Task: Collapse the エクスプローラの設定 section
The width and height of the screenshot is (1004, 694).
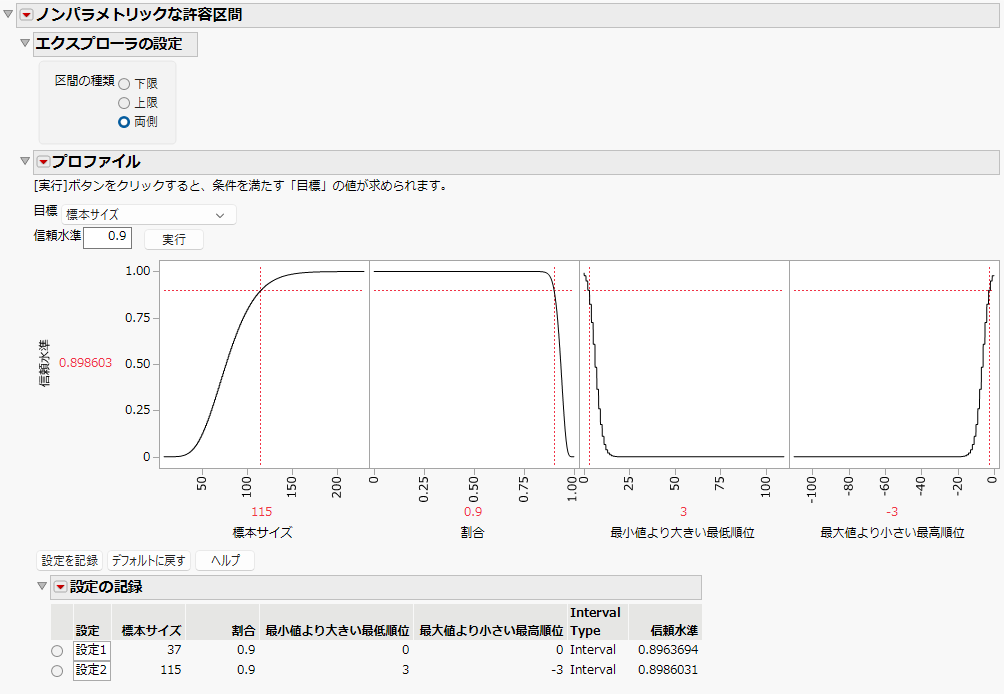Action: tap(25, 43)
